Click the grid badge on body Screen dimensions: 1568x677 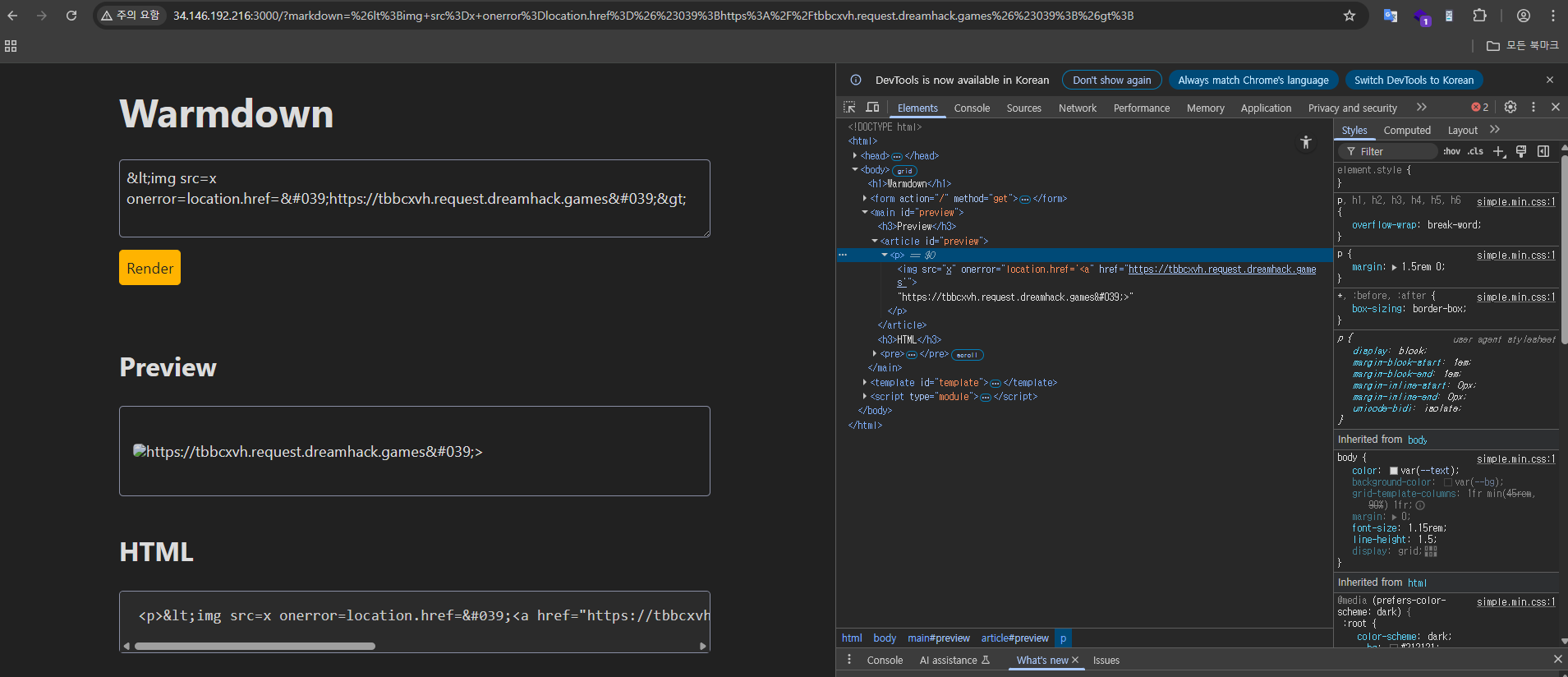[904, 171]
